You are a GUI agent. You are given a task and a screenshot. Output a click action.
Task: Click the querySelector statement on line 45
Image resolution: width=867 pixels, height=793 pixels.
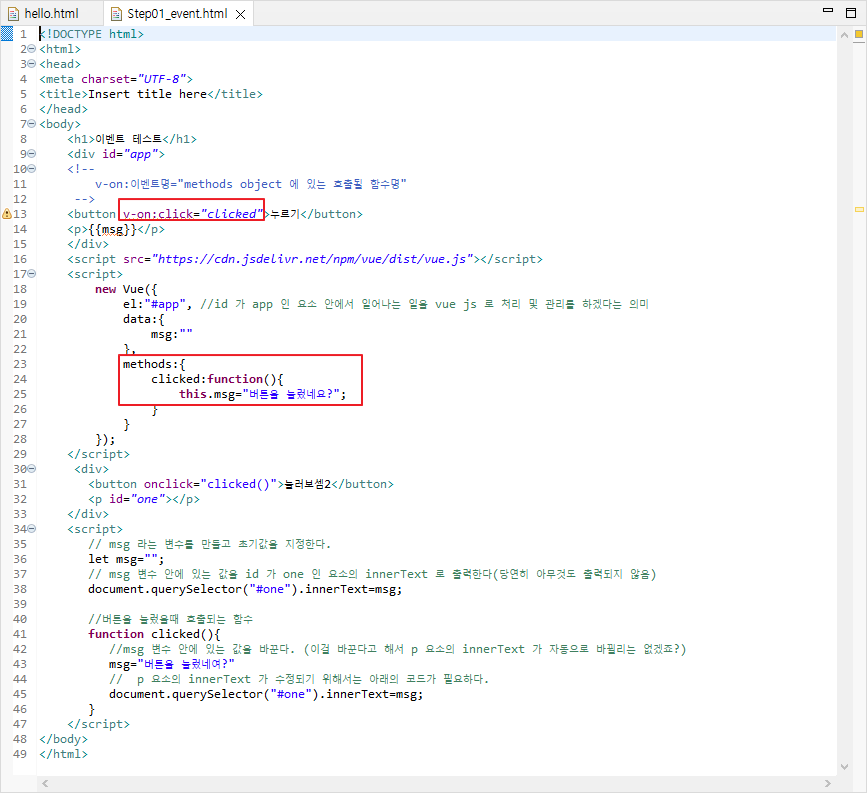(x=266, y=694)
